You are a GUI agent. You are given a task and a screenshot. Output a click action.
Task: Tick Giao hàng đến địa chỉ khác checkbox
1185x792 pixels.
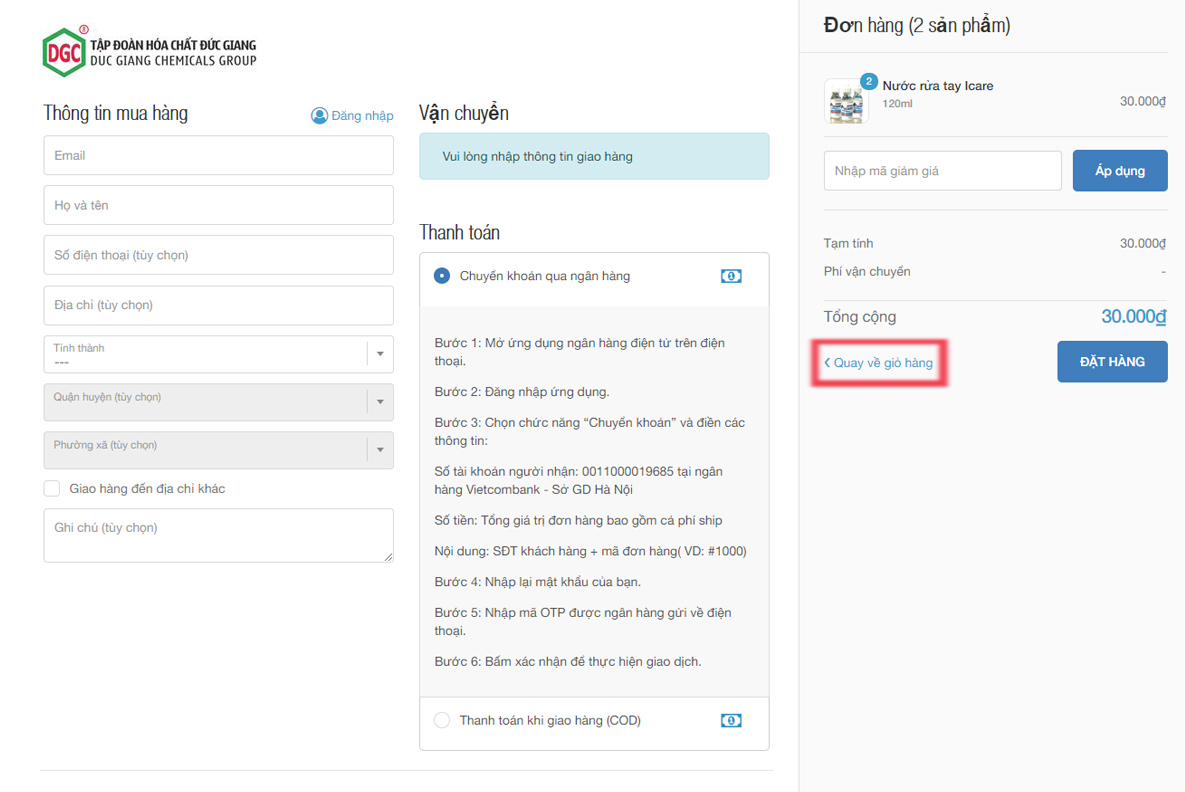[x=52, y=489]
